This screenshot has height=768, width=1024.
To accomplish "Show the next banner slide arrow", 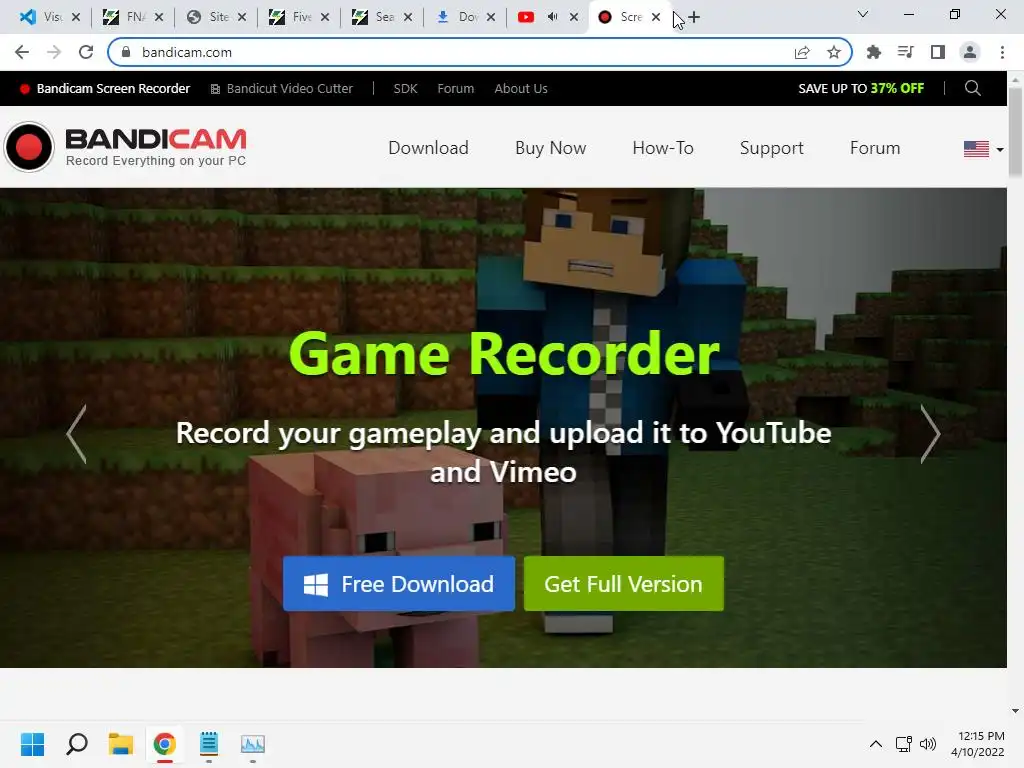I will point(931,434).
